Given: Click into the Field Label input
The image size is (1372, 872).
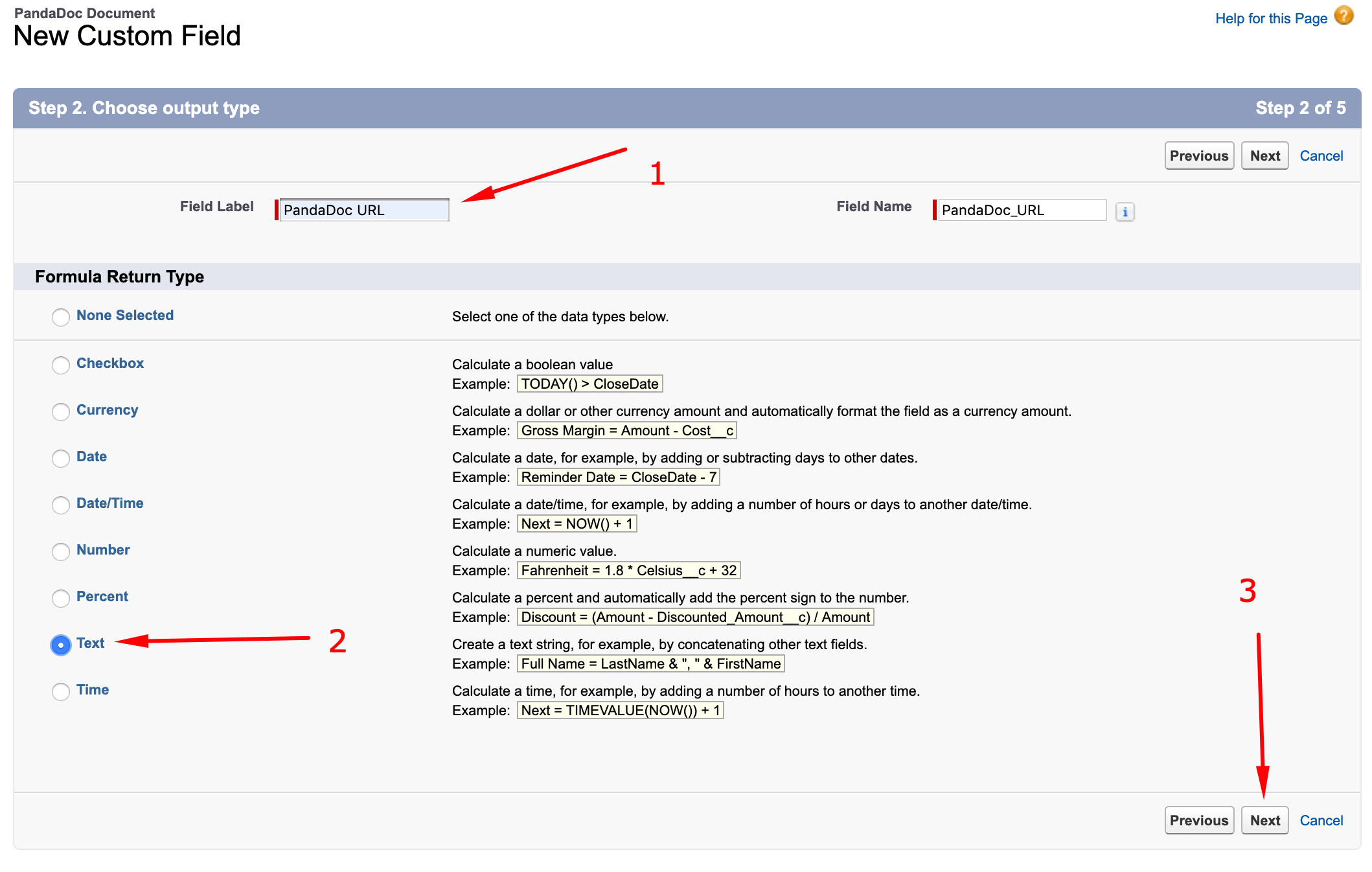Looking at the screenshot, I should tap(364, 211).
